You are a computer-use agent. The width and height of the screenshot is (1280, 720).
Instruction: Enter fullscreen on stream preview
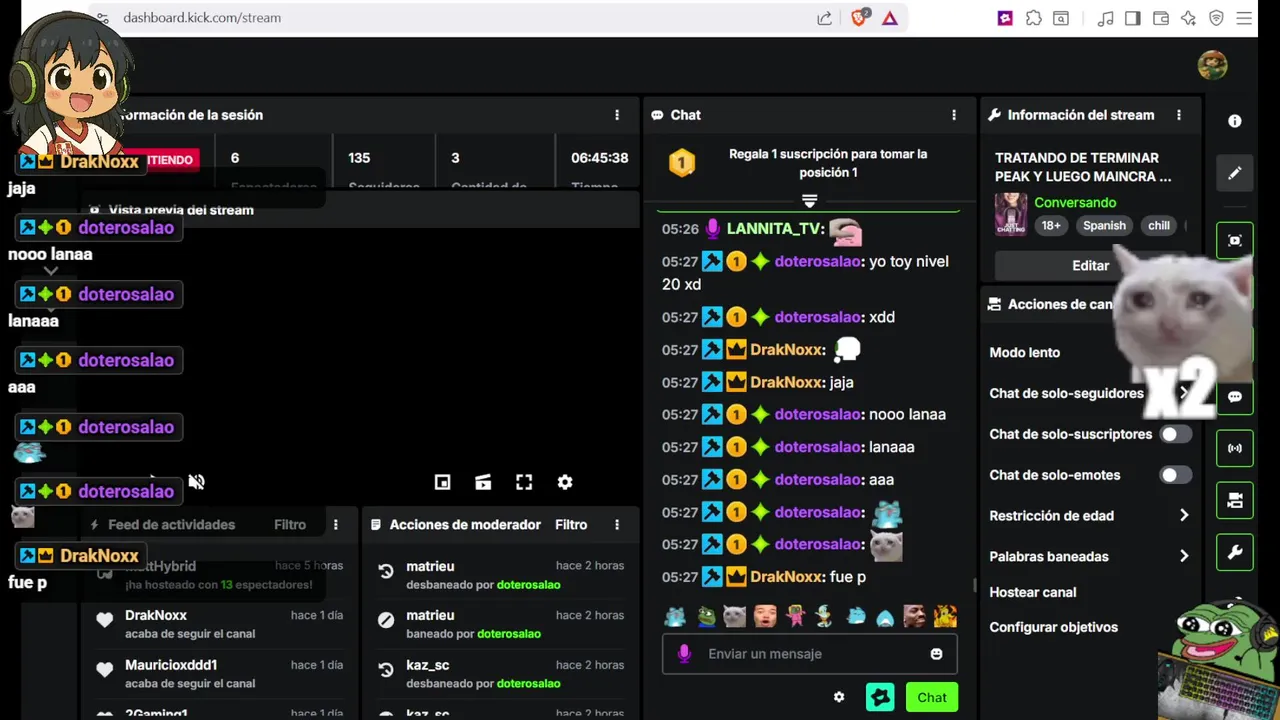pos(524,482)
